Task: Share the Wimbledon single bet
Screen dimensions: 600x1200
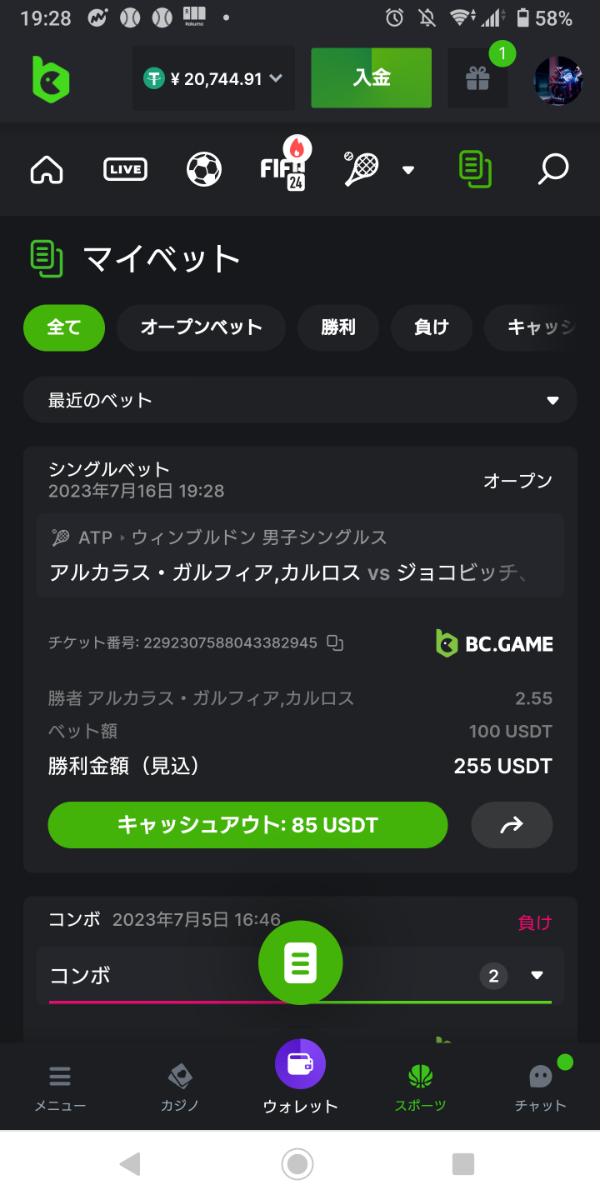Action: tap(512, 825)
